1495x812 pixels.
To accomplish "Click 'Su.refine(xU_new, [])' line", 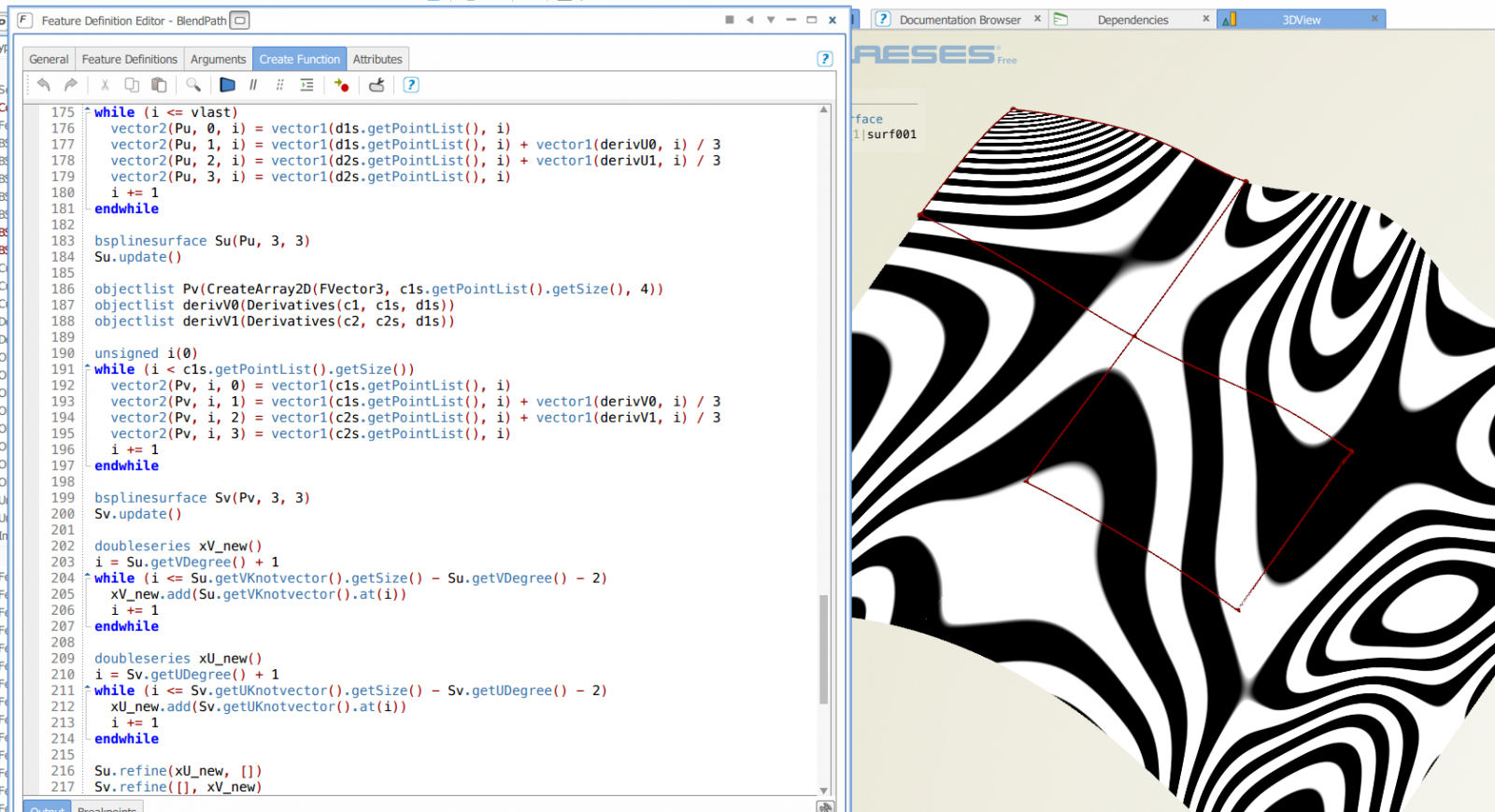I will click(178, 771).
